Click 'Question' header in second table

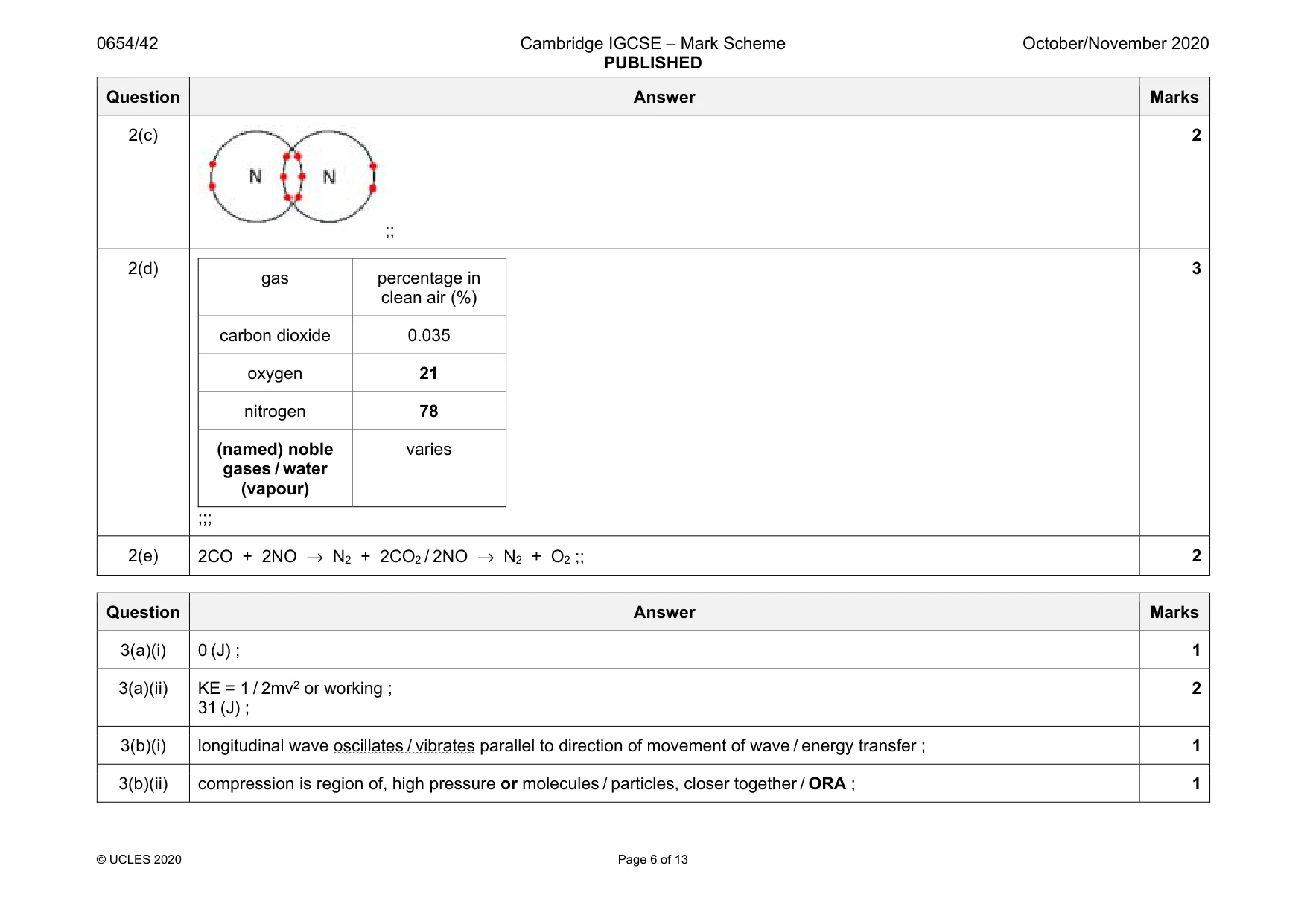point(143,612)
